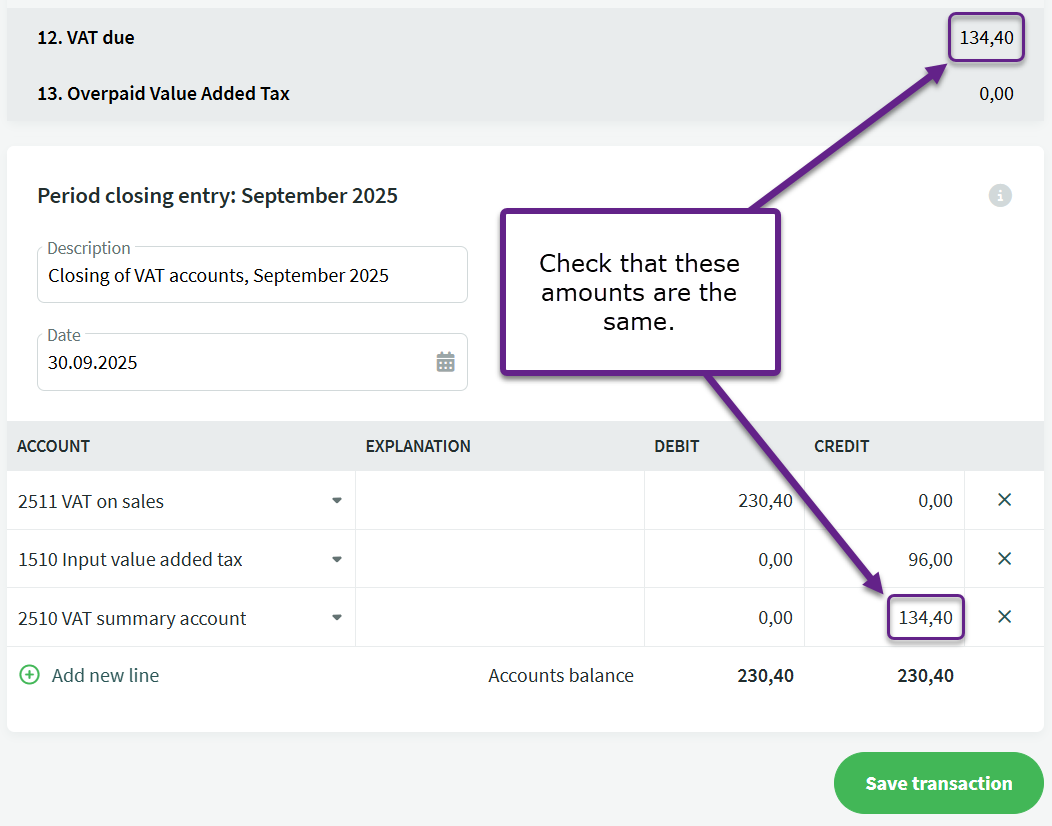Open the 2511 VAT on sales account dropdown
Image resolution: width=1052 pixels, height=826 pixels.
point(337,501)
